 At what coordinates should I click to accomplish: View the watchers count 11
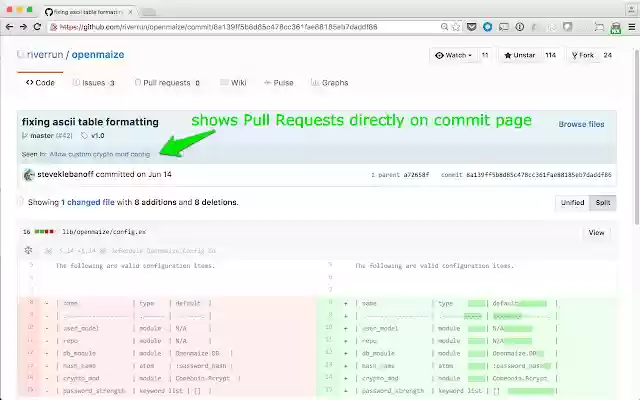[x=485, y=55]
